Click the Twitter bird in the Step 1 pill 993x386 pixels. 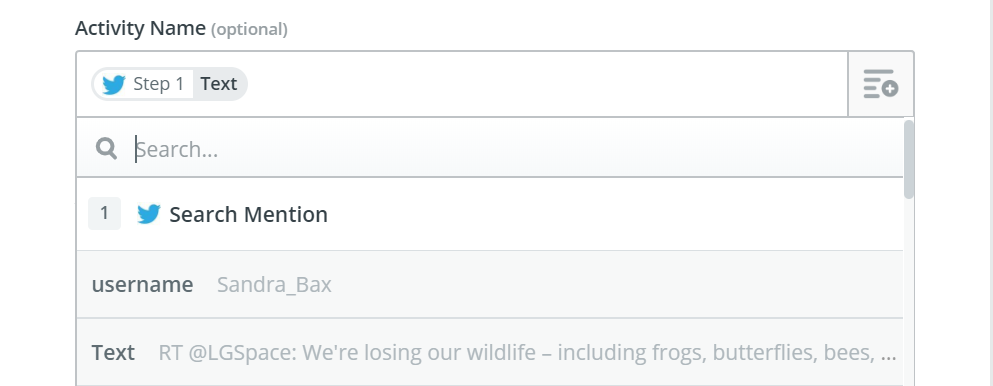point(114,84)
